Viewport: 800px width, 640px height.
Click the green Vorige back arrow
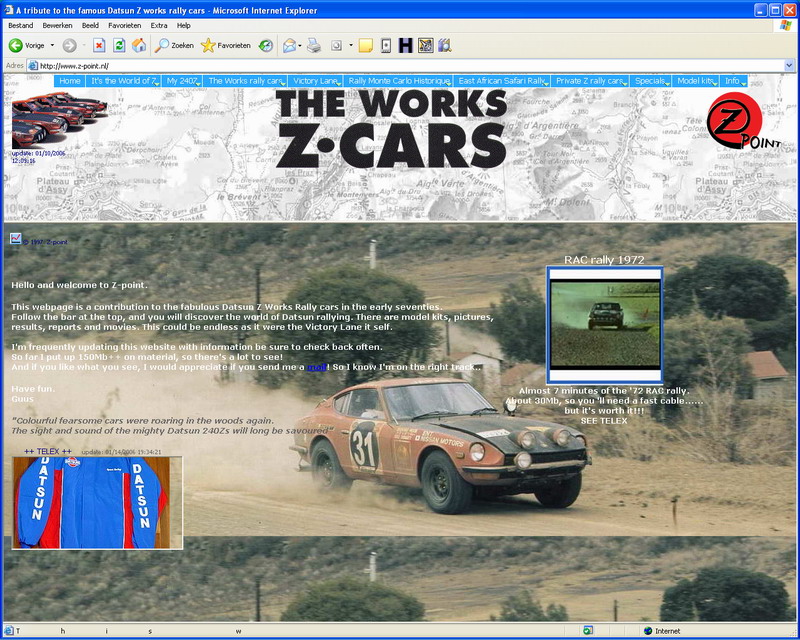(16, 45)
